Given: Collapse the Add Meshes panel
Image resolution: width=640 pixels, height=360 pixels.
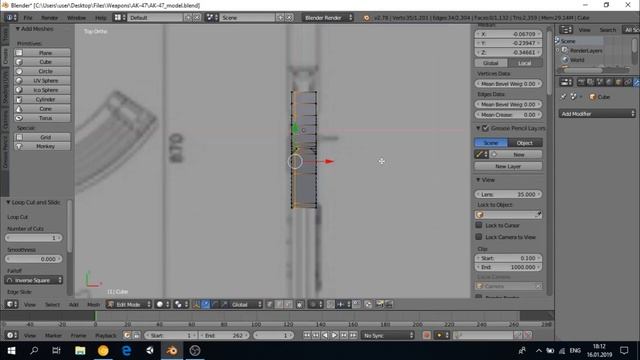Looking at the screenshot, I should (18, 29).
